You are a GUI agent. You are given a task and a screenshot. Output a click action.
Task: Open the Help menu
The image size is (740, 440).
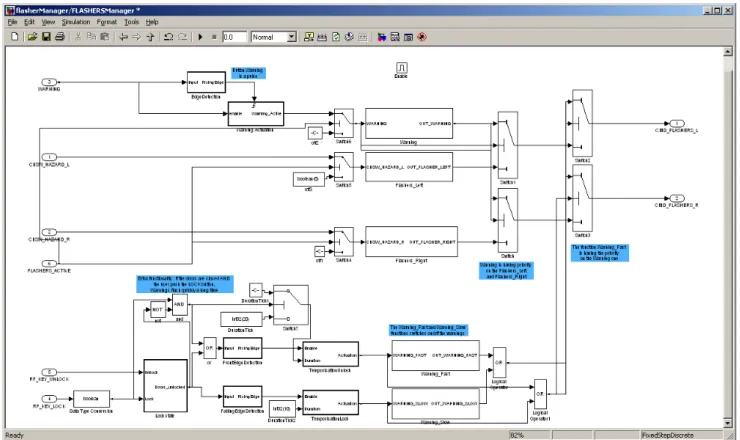click(152, 22)
